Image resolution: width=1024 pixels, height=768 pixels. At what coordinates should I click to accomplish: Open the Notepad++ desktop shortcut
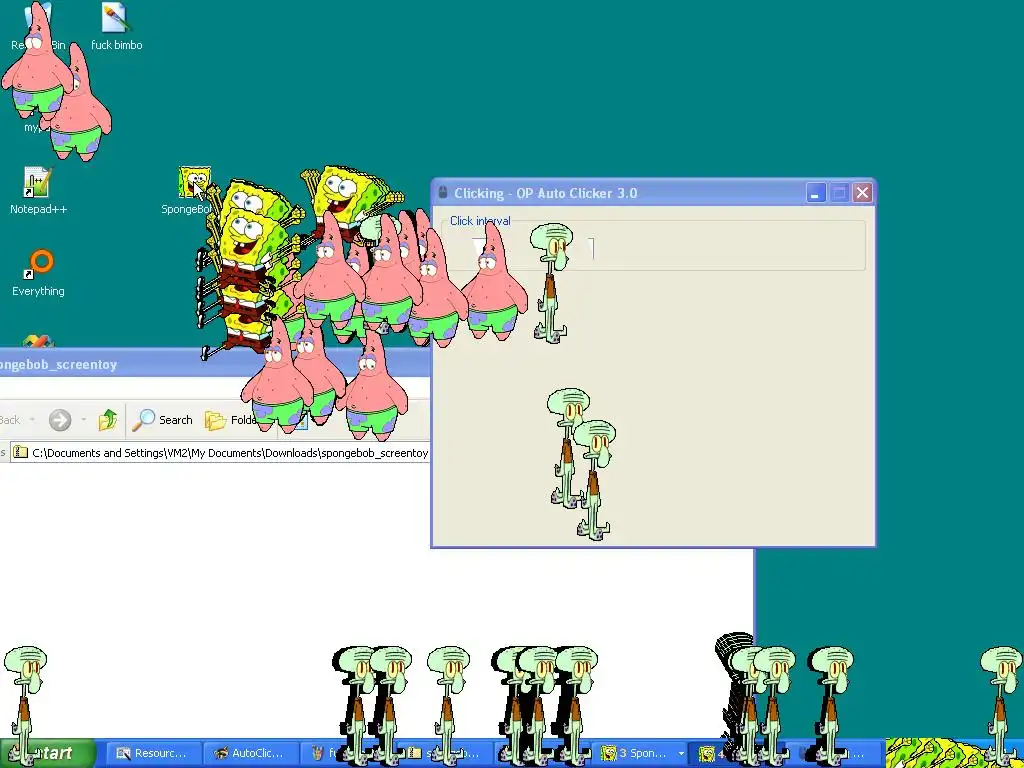[37, 190]
